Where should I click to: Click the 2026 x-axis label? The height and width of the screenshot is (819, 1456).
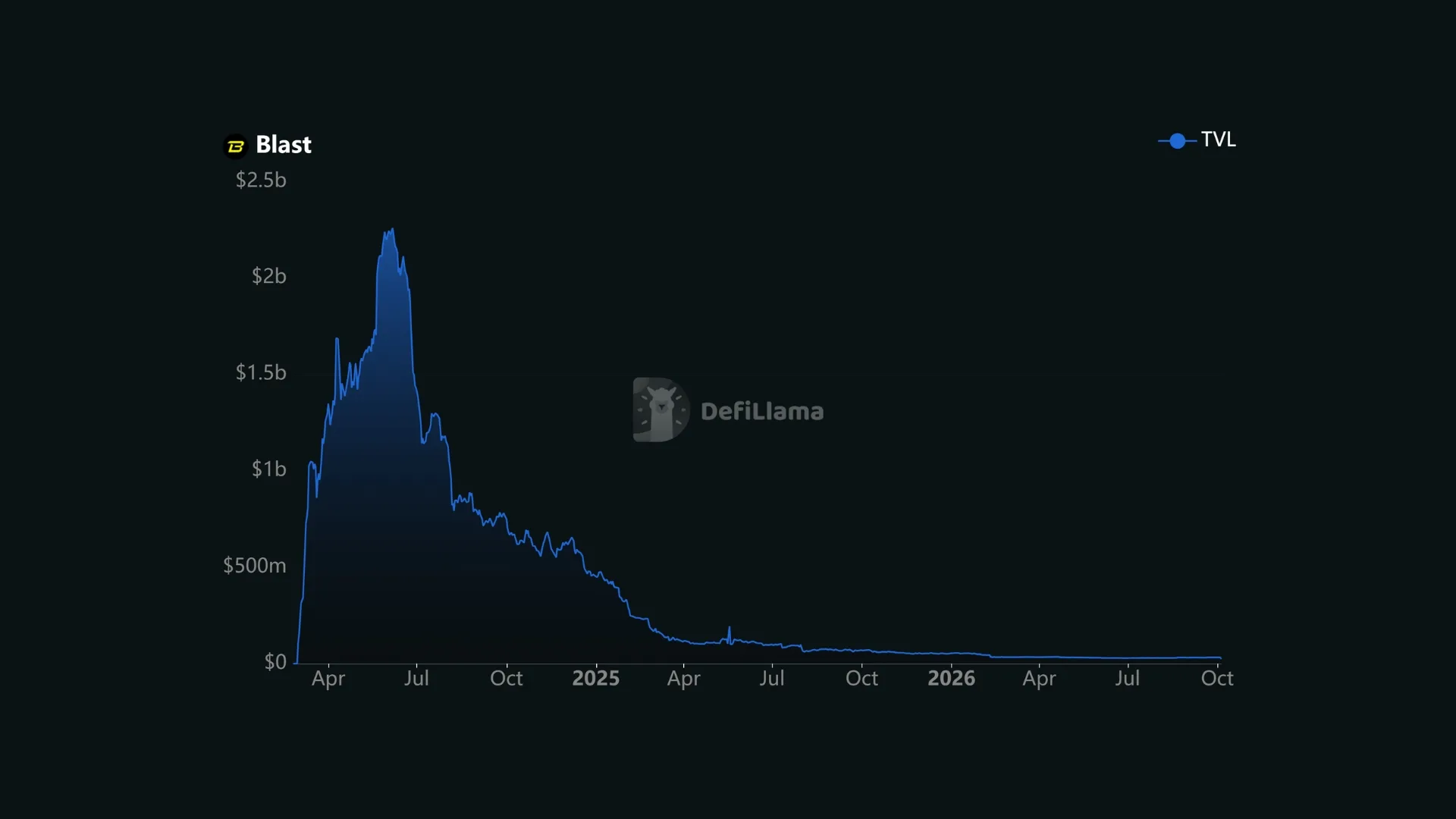[x=952, y=678]
